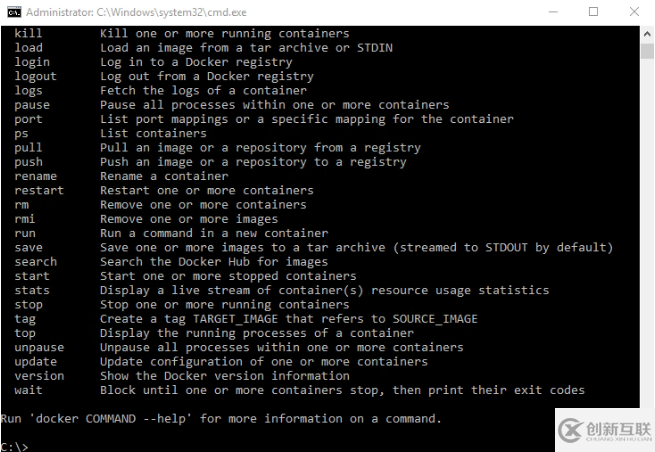Click the C:\> command prompt line
Viewport: 655px width, 452px height.
coord(15,446)
